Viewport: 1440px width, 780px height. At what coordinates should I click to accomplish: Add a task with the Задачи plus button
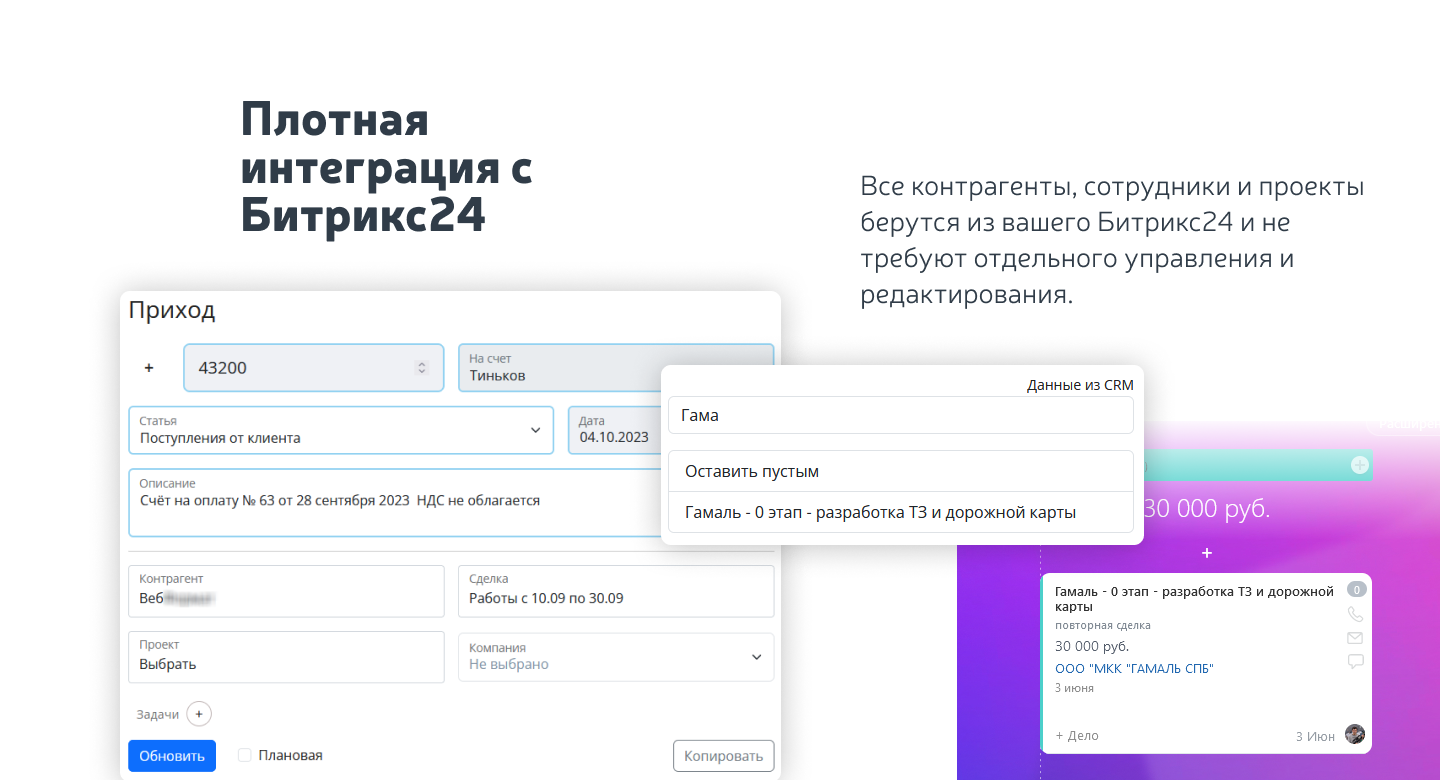point(198,714)
